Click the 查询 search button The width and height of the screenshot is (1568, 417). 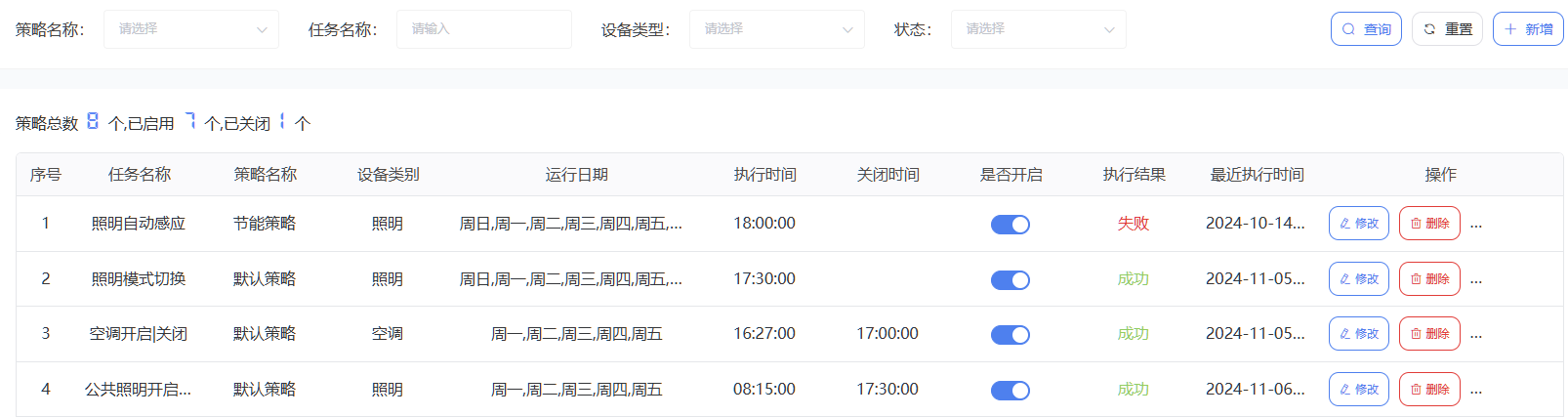[x=1366, y=29]
